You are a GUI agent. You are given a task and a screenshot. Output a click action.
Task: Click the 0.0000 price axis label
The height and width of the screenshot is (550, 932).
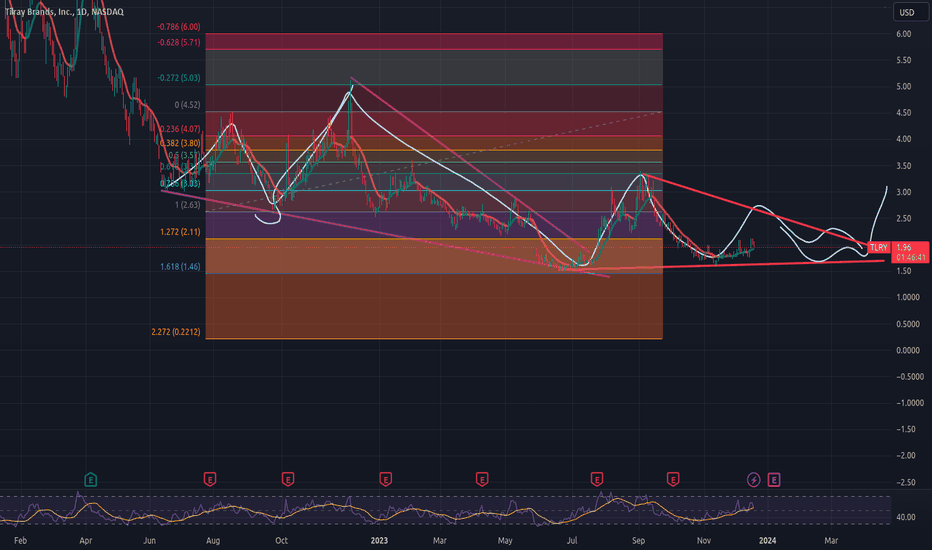[x=908, y=350]
